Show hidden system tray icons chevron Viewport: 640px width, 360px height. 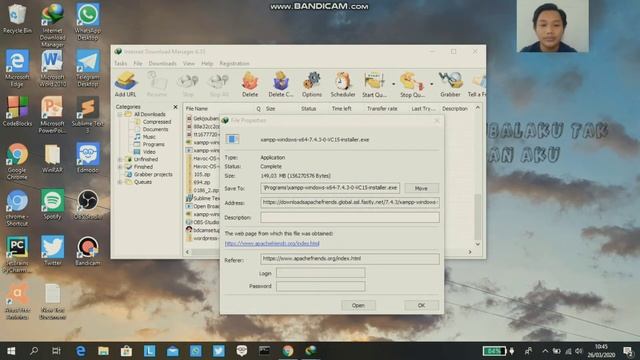(545, 351)
